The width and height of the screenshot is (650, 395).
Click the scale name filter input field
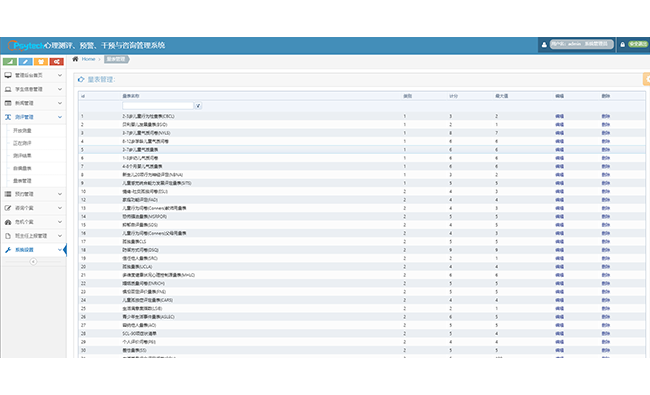(x=158, y=106)
